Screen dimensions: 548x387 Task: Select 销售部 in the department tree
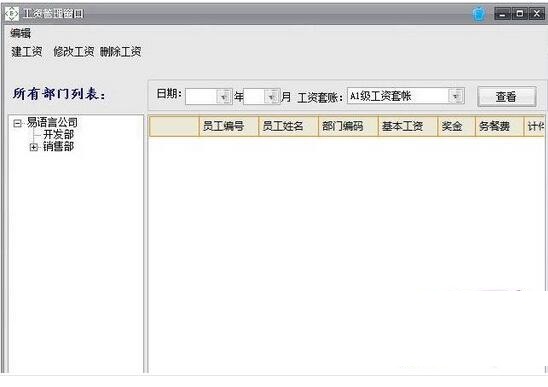tap(58, 146)
